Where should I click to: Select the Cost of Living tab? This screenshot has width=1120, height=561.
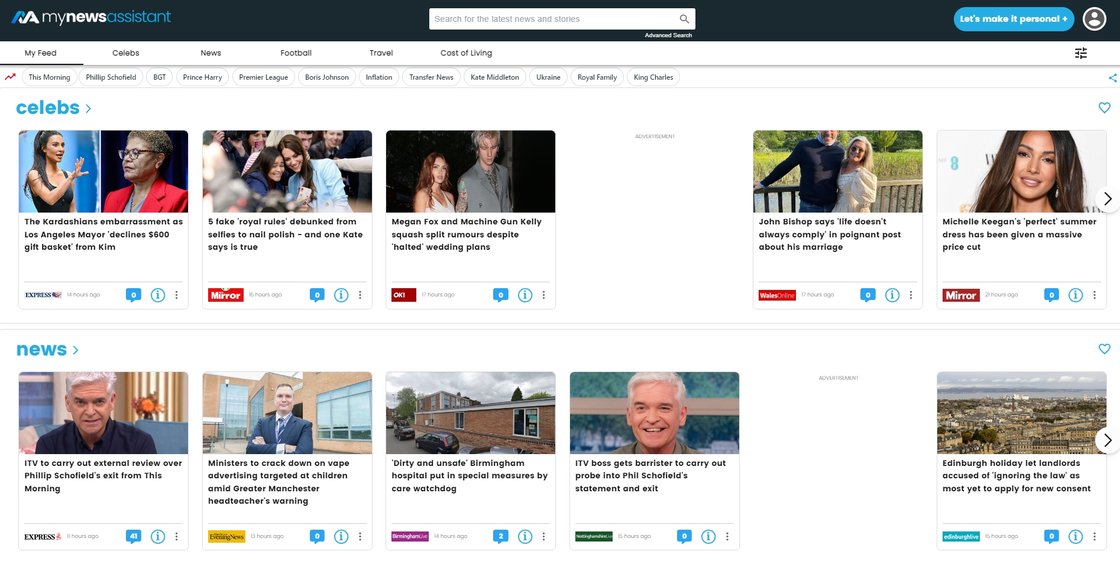(x=466, y=53)
